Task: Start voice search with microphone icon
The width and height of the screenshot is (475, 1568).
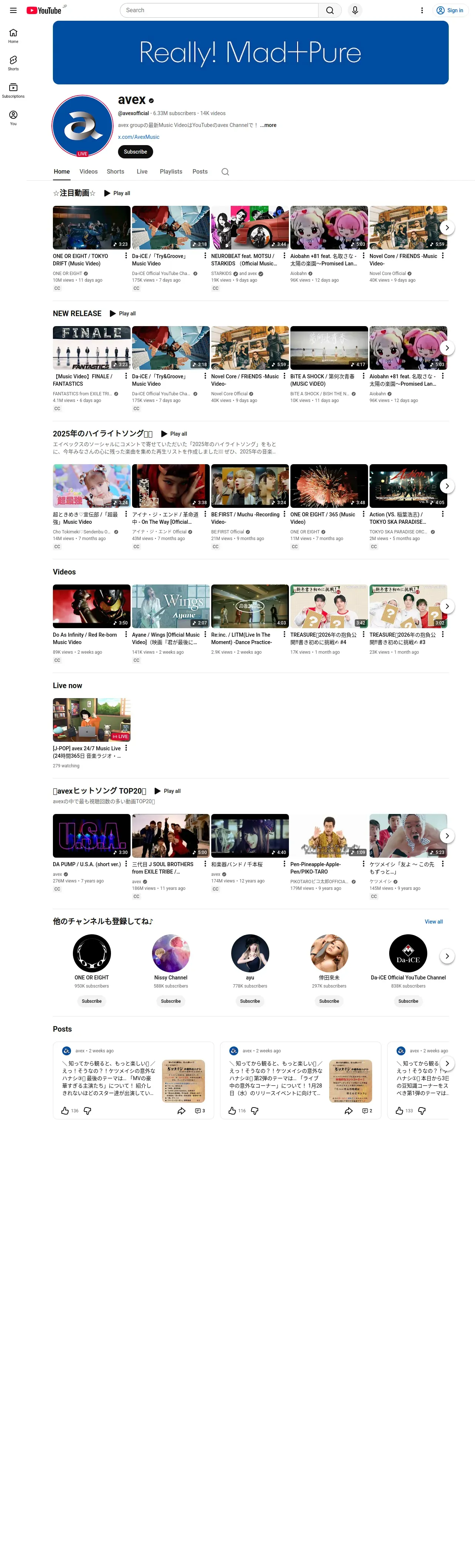Action: (355, 10)
